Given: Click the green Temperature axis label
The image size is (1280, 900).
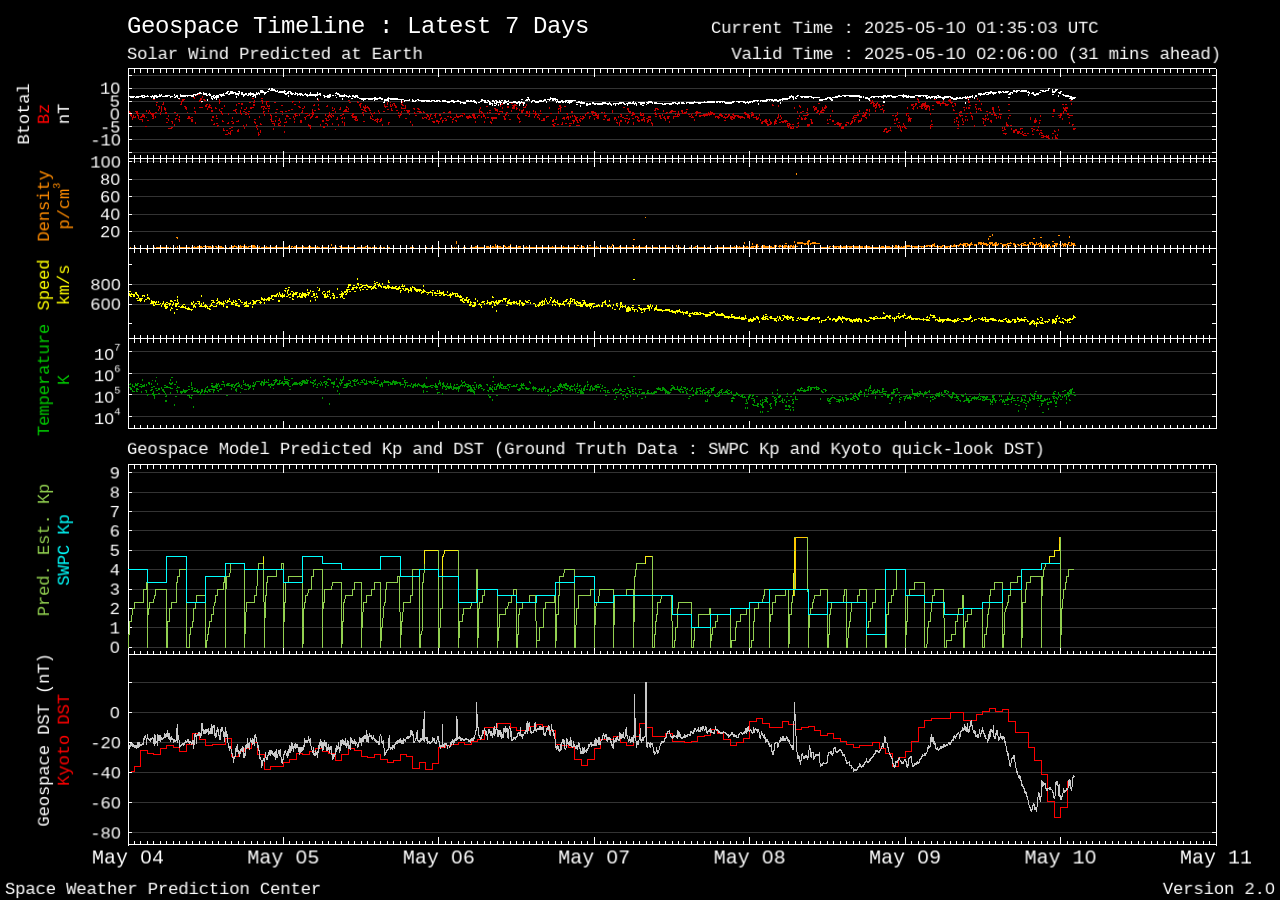Looking at the screenshot, I should coord(44,380).
